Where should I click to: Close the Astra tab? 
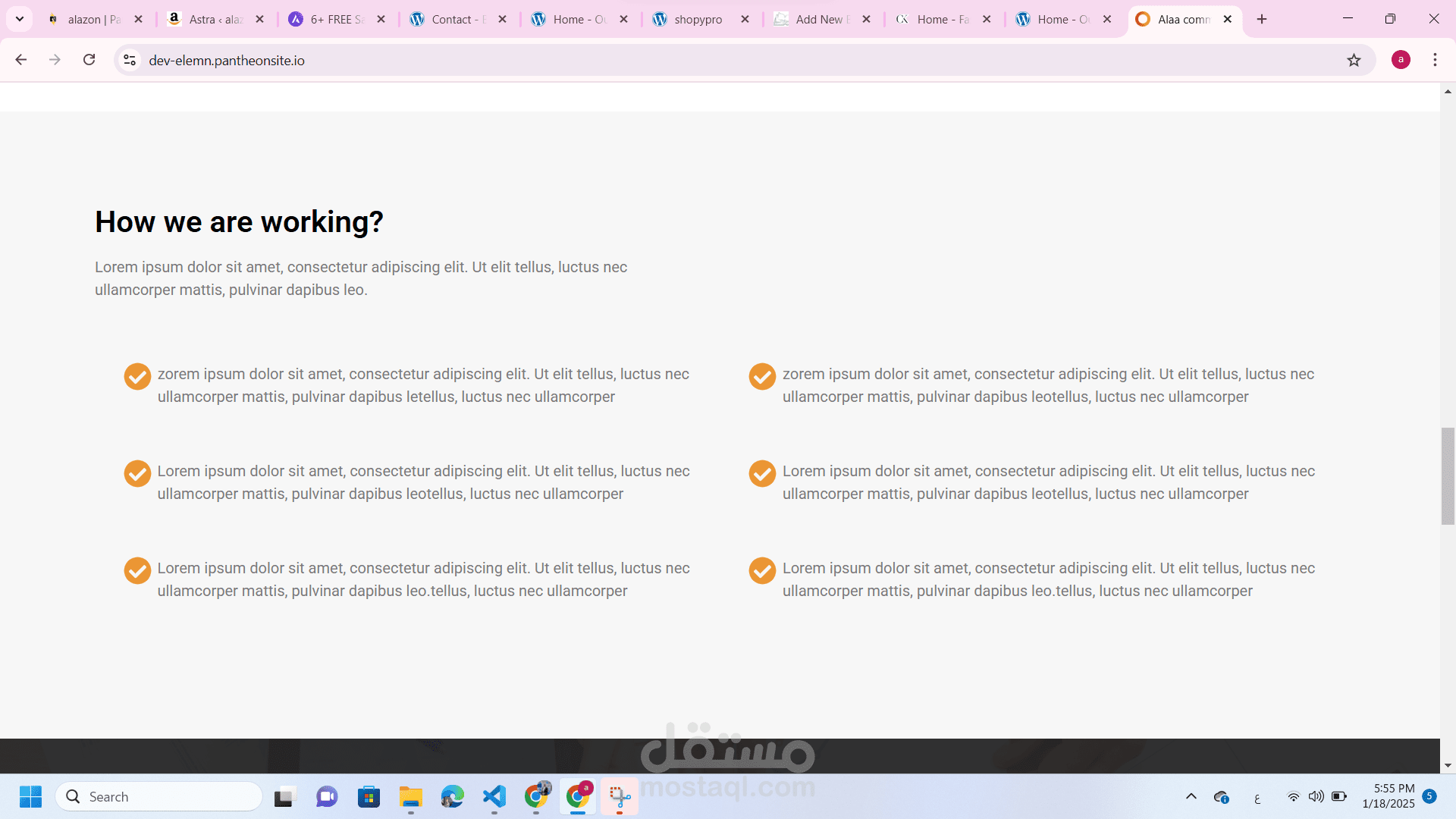tap(260, 19)
